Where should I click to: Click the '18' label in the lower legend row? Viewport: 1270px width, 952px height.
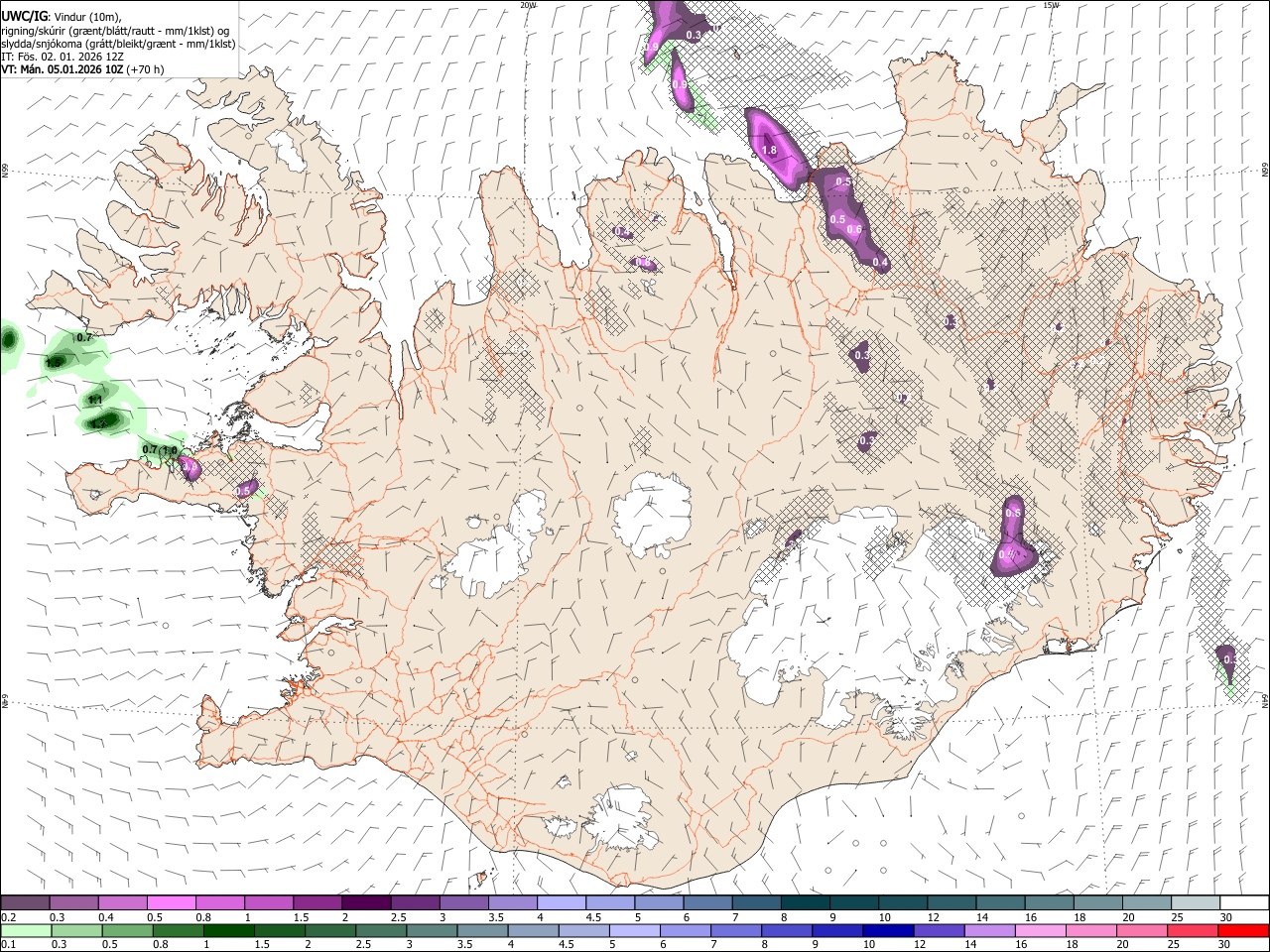point(1072,945)
